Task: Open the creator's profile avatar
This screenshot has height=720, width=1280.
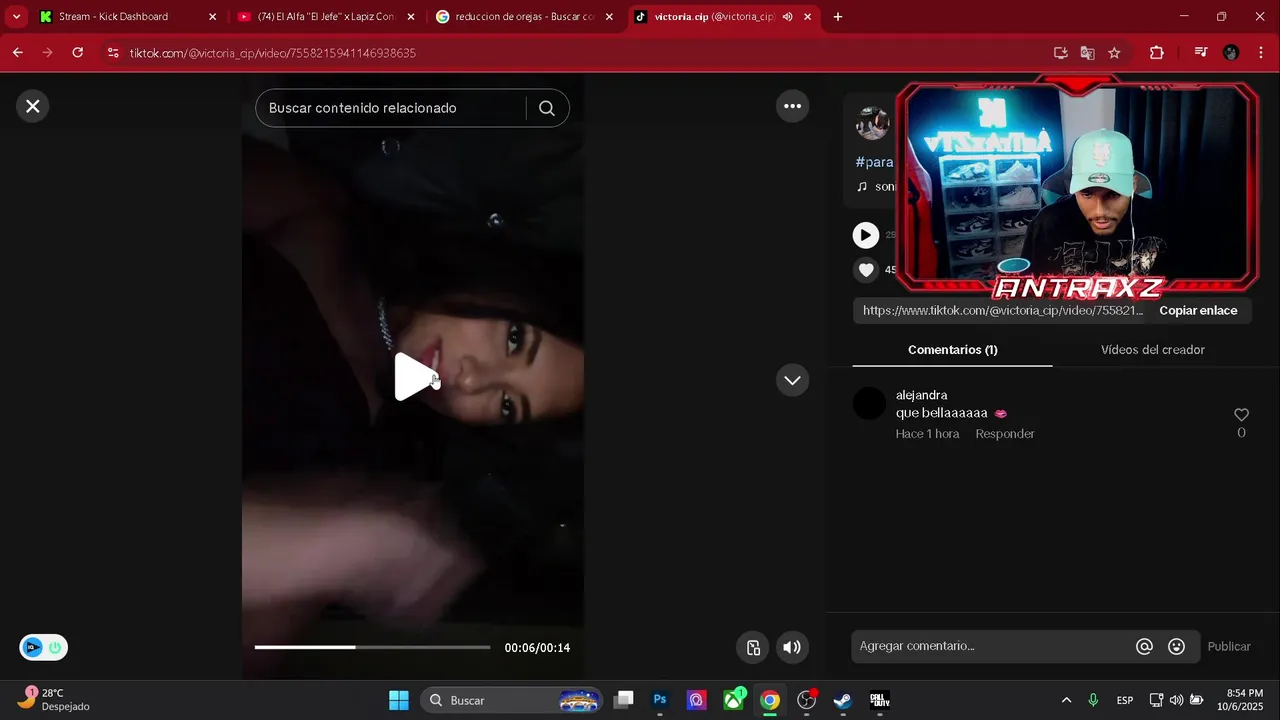Action: 872,124
